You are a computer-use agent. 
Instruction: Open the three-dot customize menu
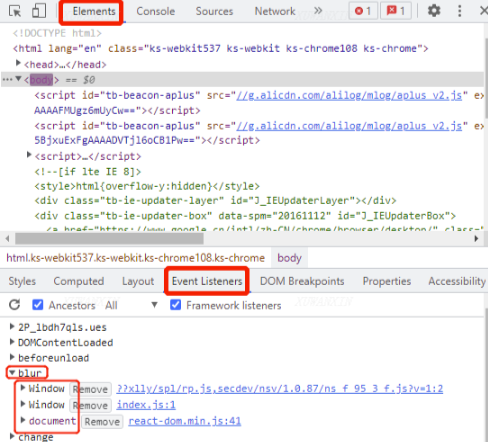[x=460, y=11]
